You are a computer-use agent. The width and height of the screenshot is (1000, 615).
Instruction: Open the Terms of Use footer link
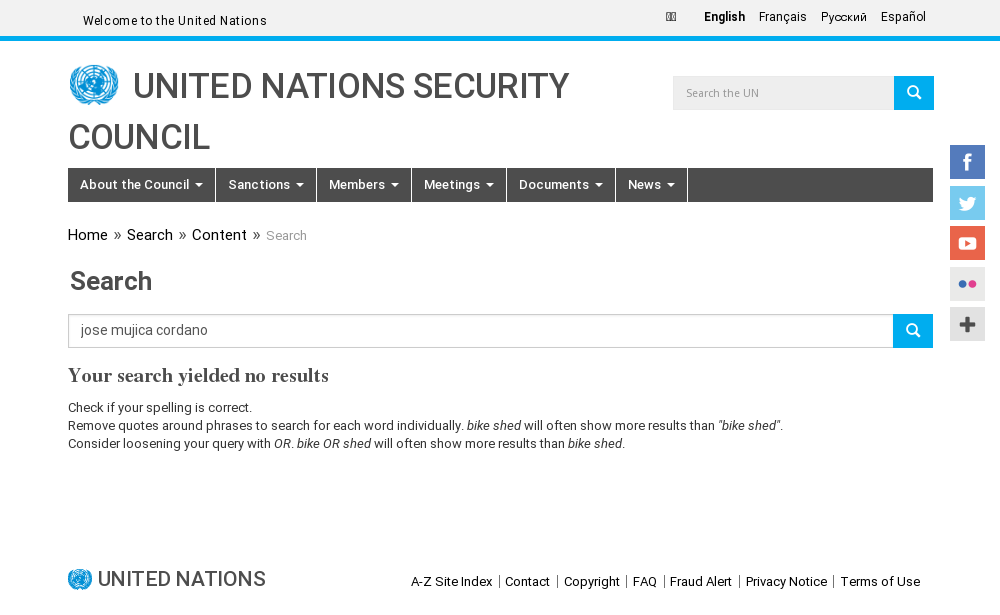(880, 582)
